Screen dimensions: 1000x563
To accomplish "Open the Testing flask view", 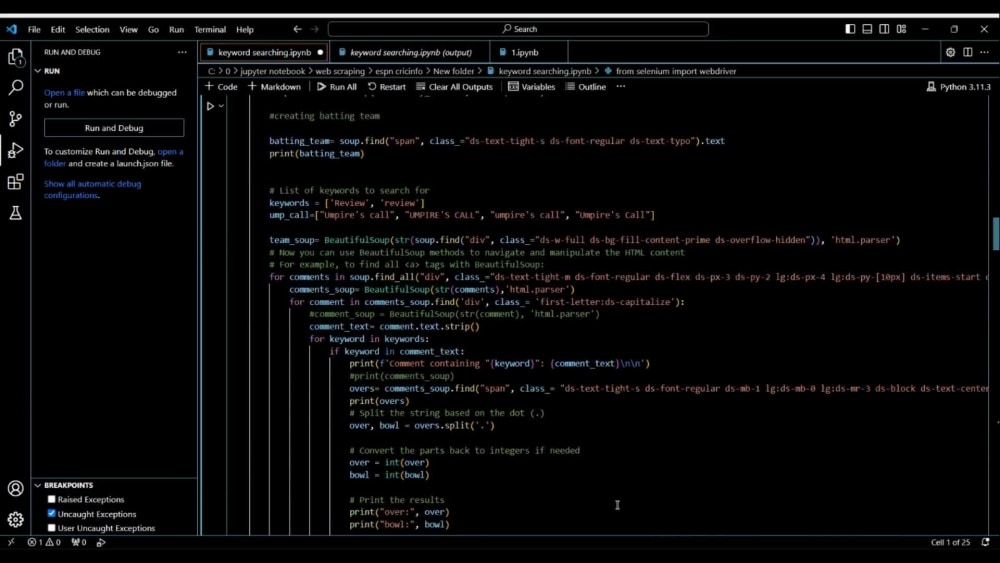I will point(15,213).
